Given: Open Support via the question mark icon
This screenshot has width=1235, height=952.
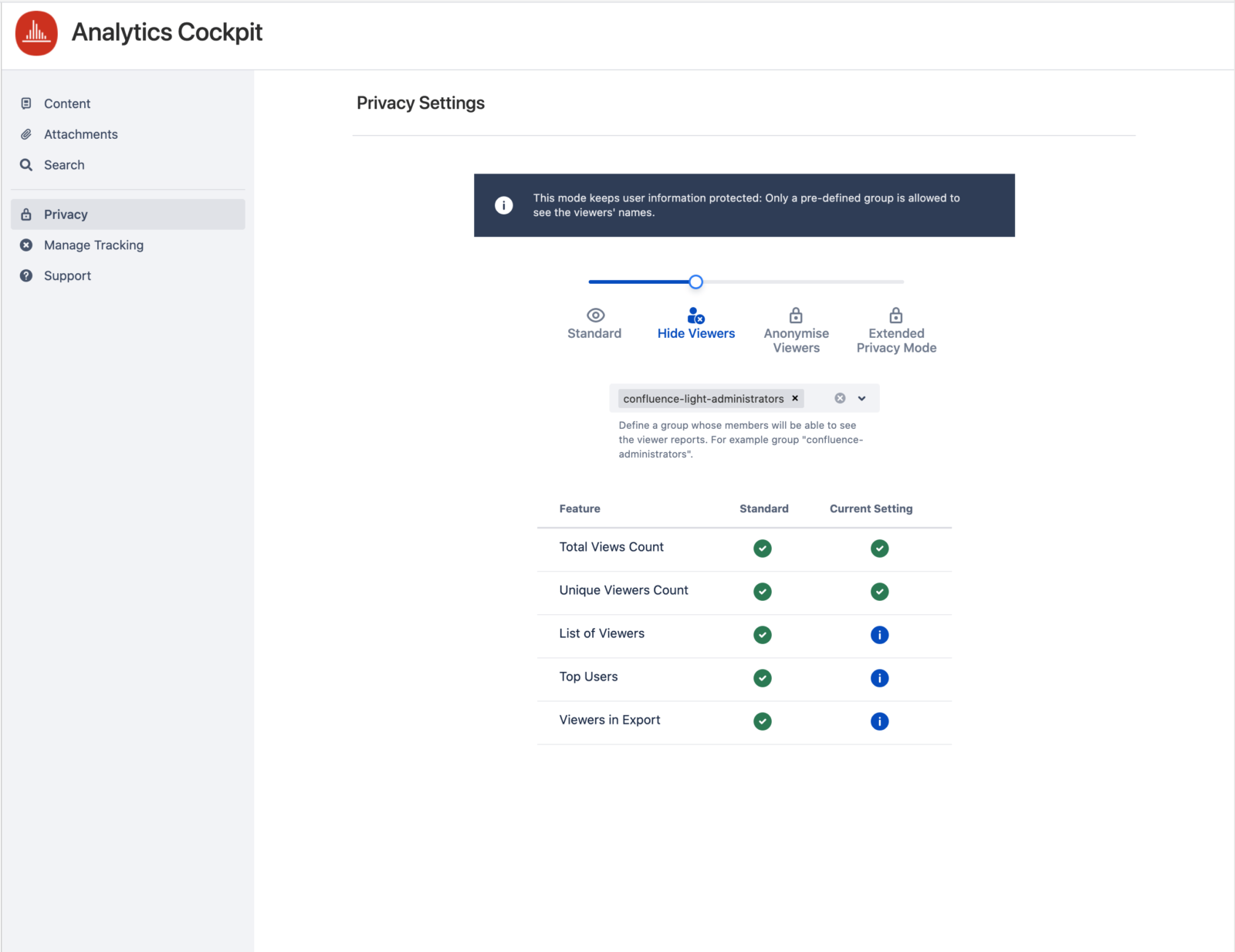Looking at the screenshot, I should pyautogui.click(x=27, y=275).
